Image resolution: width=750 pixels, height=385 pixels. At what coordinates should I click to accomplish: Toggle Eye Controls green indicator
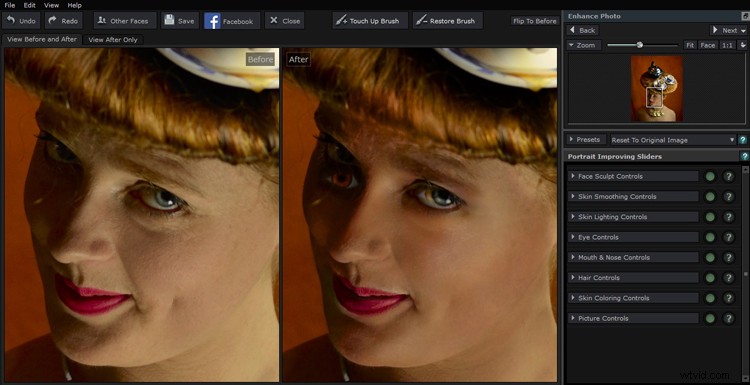click(x=710, y=237)
